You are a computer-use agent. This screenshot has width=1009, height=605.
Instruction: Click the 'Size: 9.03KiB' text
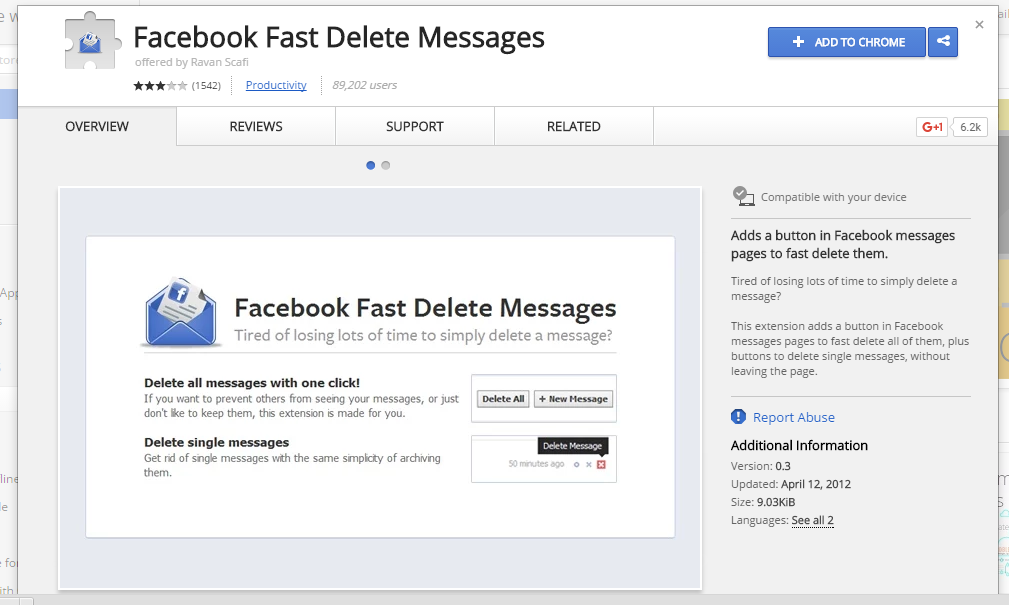click(763, 502)
